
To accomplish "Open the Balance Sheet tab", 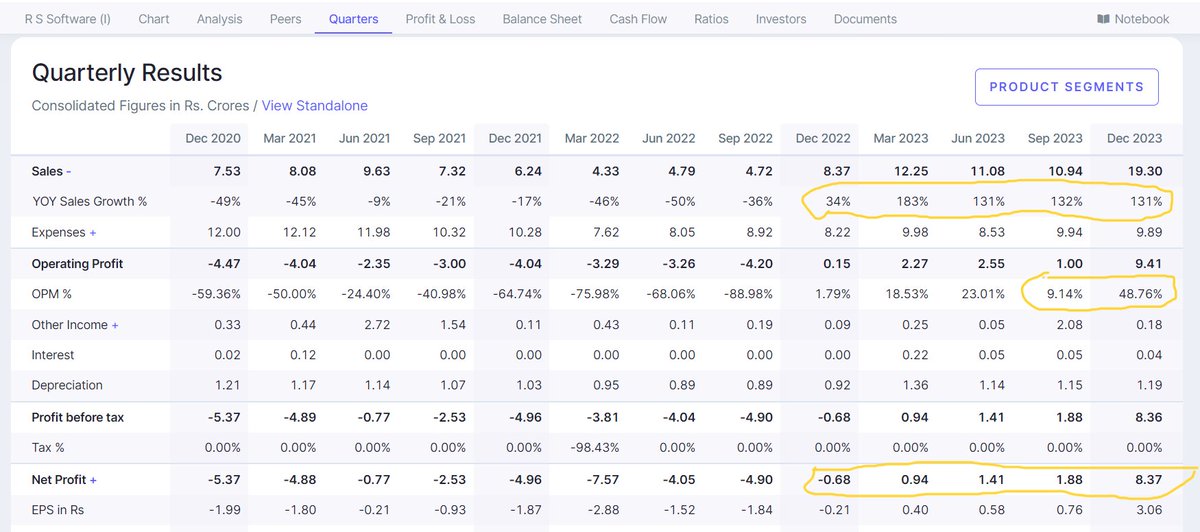I will pyautogui.click(x=542, y=19).
